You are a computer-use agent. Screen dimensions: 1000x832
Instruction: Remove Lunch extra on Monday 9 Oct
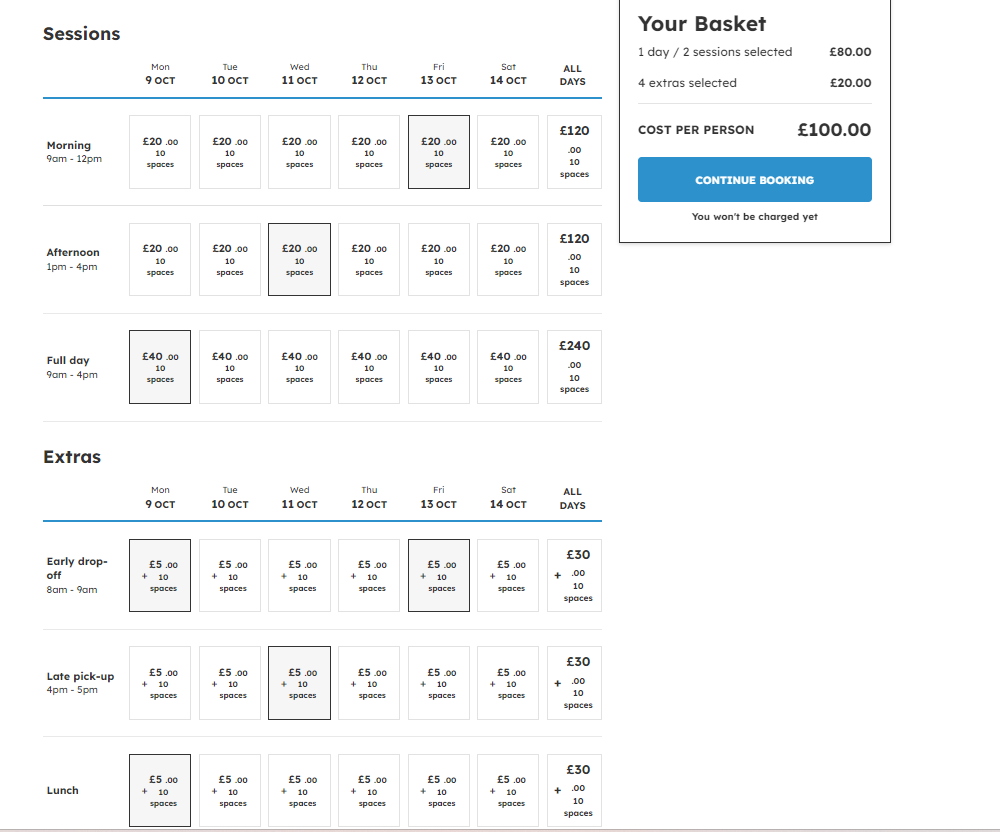coord(160,790)
